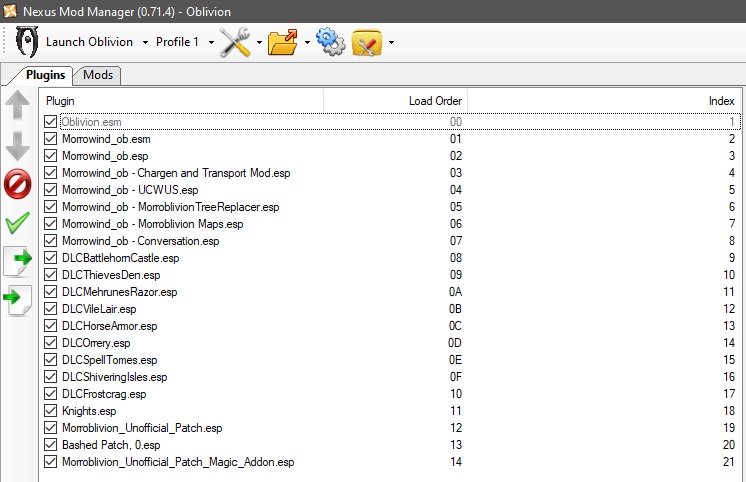This screenshot has height=482, width=746.
Task: Click index value 21
Action: tap(729, 462)
